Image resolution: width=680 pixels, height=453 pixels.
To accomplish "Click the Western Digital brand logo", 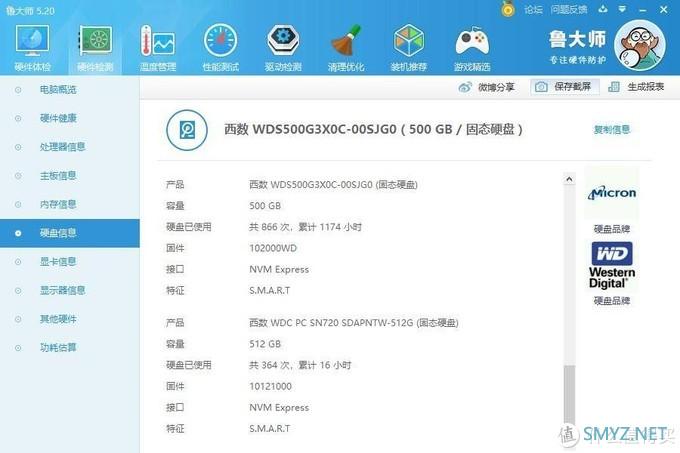I will tap(611, 265).
